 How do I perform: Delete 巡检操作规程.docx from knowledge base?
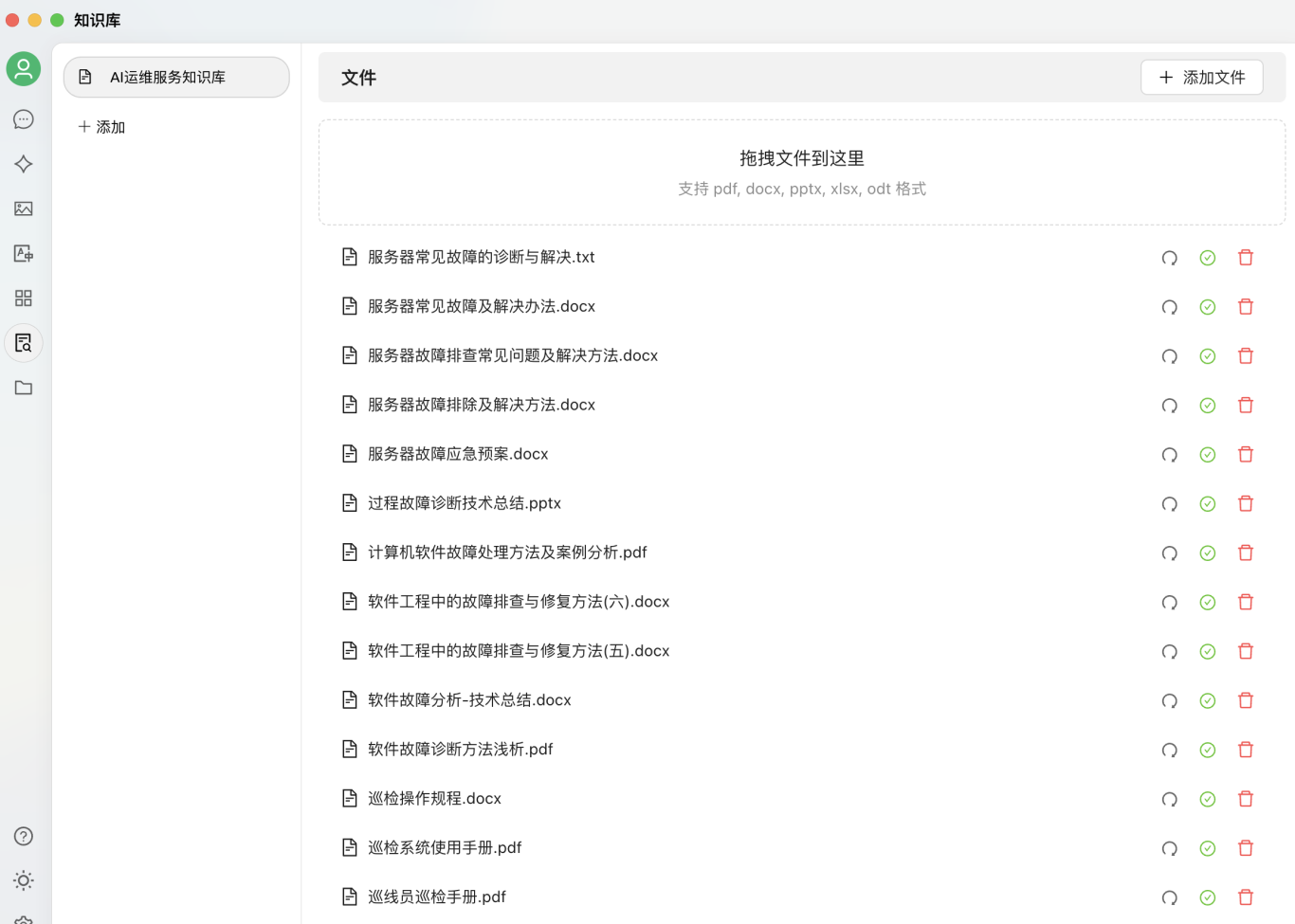pyautogui.click(x=1246, y=799)
